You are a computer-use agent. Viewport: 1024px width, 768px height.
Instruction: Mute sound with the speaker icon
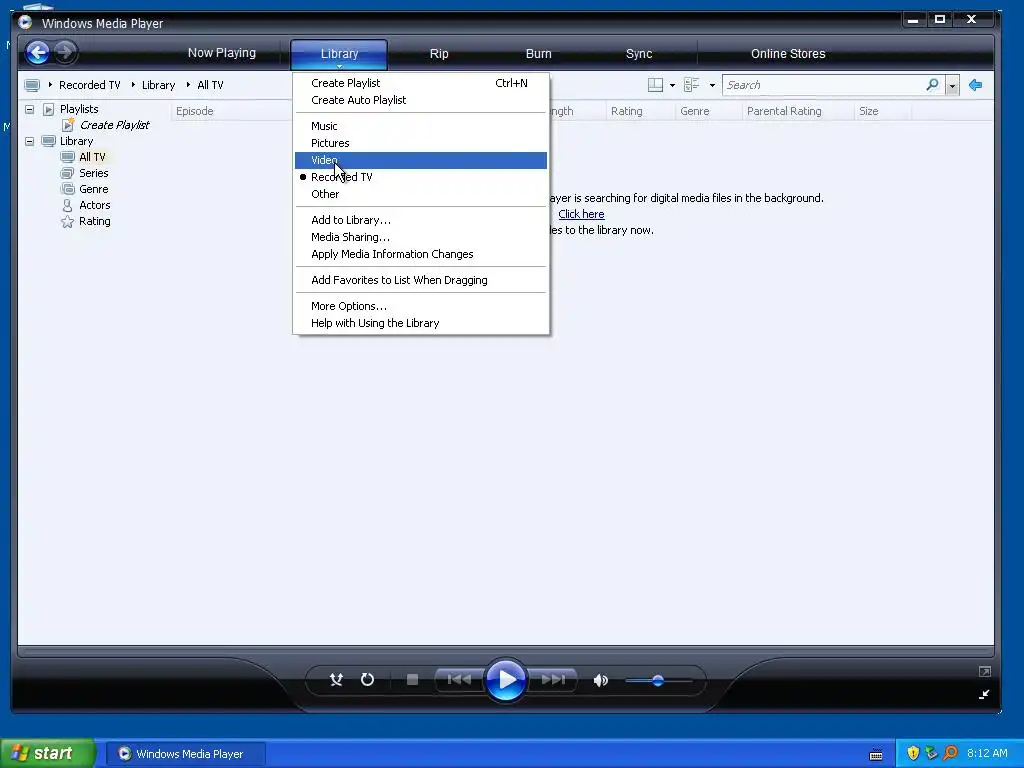pyautogui.click(x=600, y=680)
